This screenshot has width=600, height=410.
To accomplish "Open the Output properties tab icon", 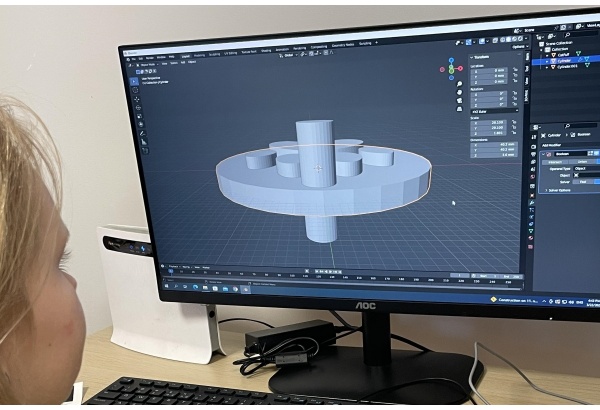I will click(533, 154).
